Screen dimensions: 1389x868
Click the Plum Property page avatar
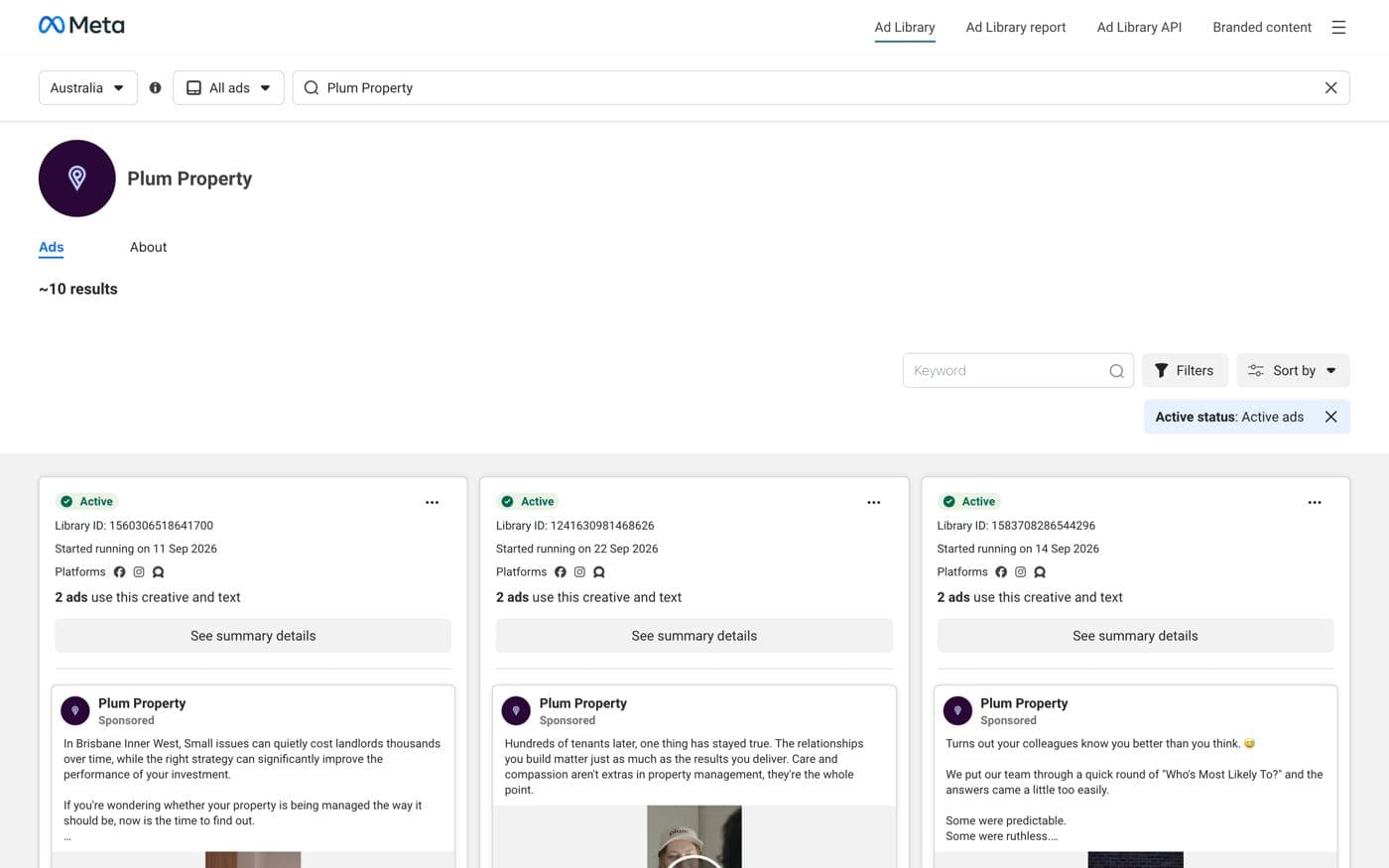click(x=77, y=179)
